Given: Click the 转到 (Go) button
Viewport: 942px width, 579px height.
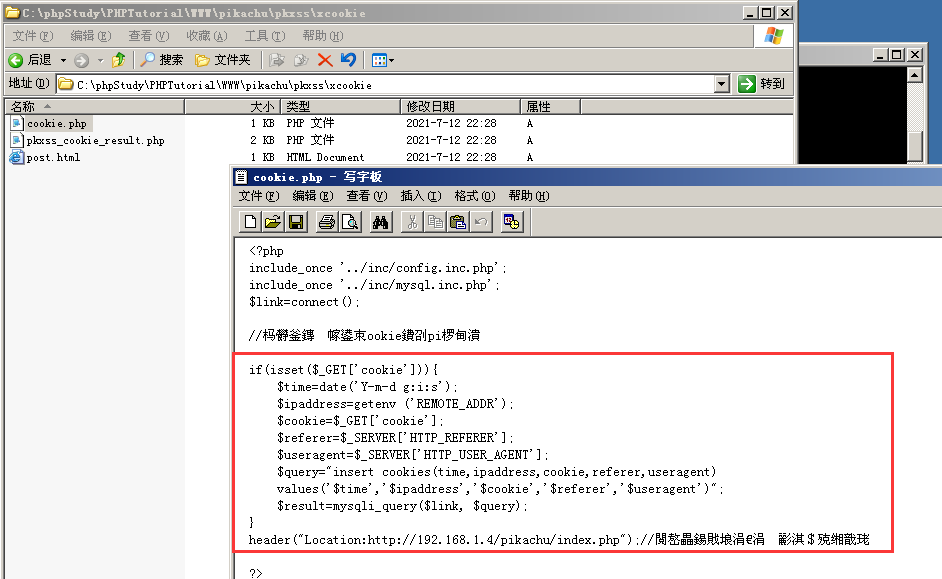Looking at the screenshot, I should tap(762, 85).
